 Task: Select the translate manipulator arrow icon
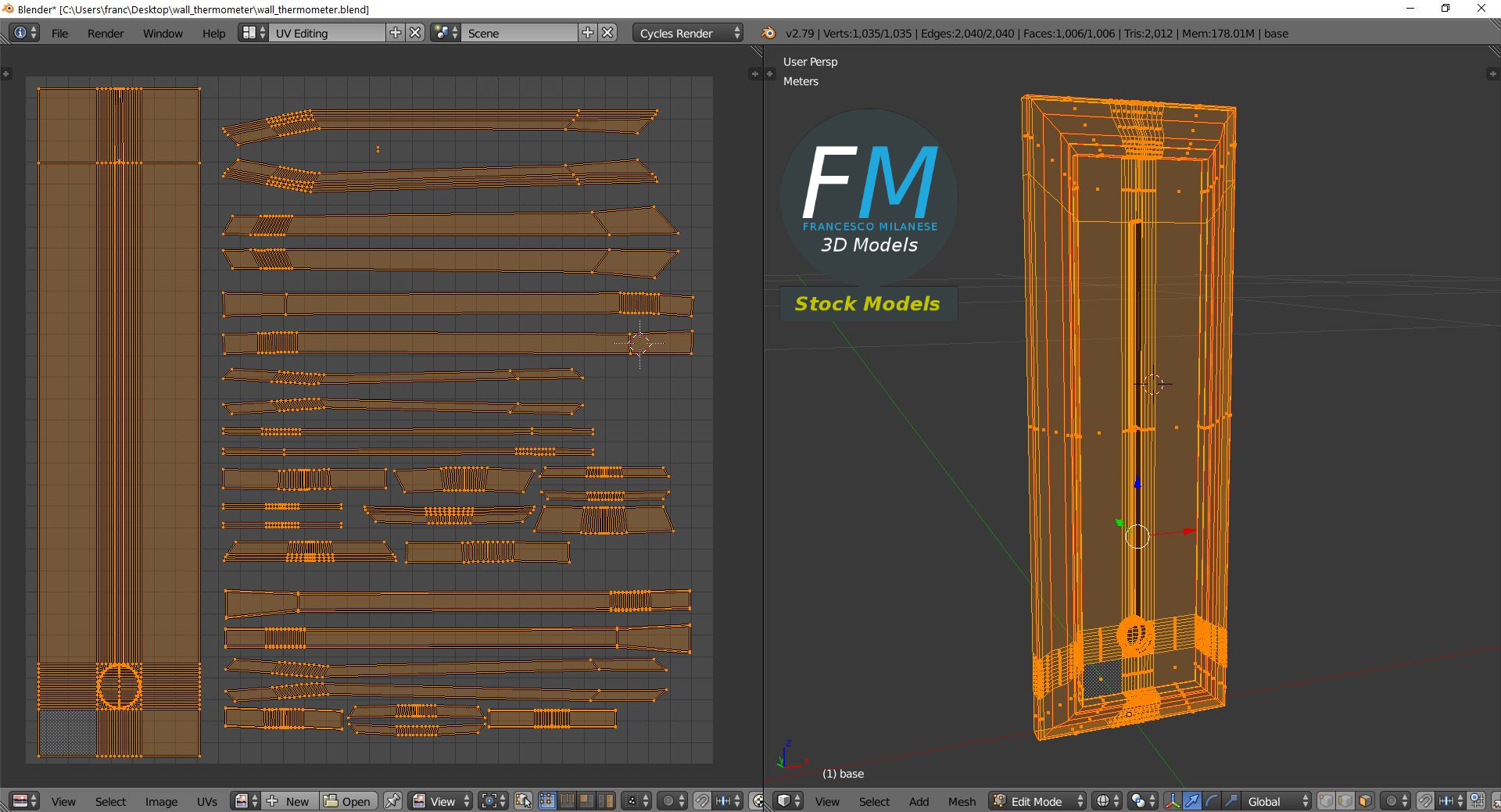1192,801
